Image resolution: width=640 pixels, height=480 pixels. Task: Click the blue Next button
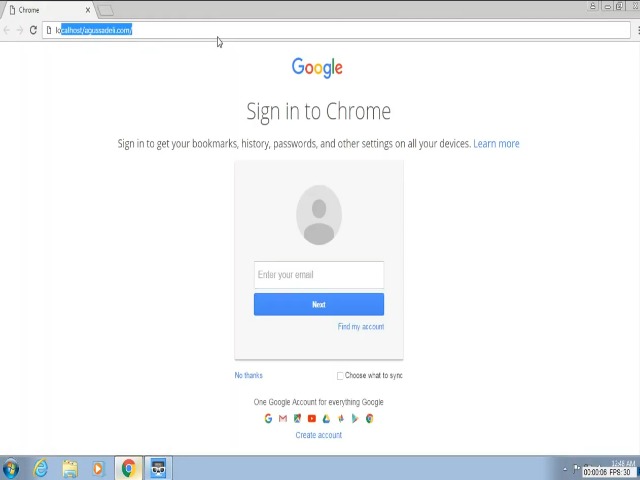(319, 304)
